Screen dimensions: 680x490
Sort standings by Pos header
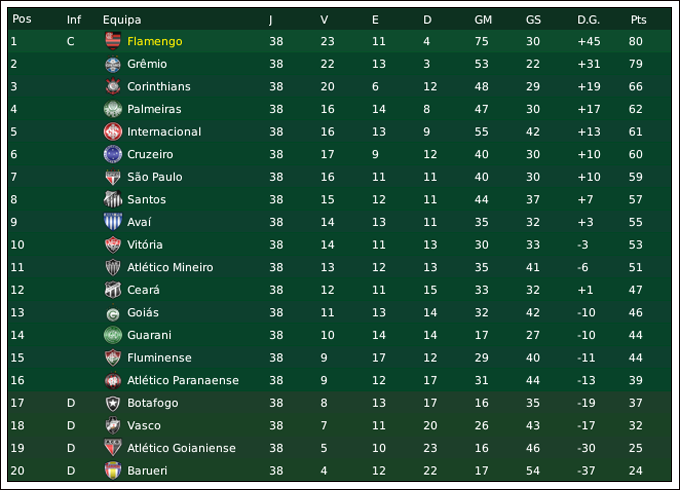pos(22,19)
